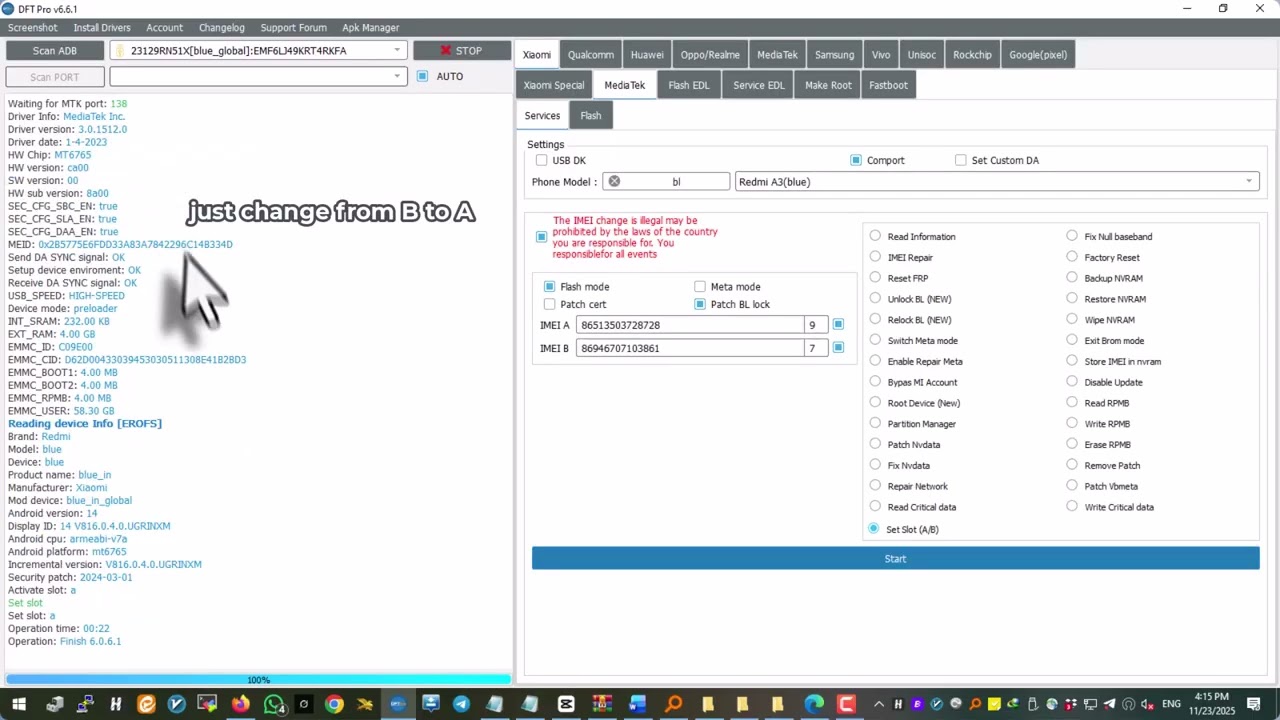Select Set Slot (A/B) radio button
This screenshot has width=1280, height=720.
pos(874,529)
